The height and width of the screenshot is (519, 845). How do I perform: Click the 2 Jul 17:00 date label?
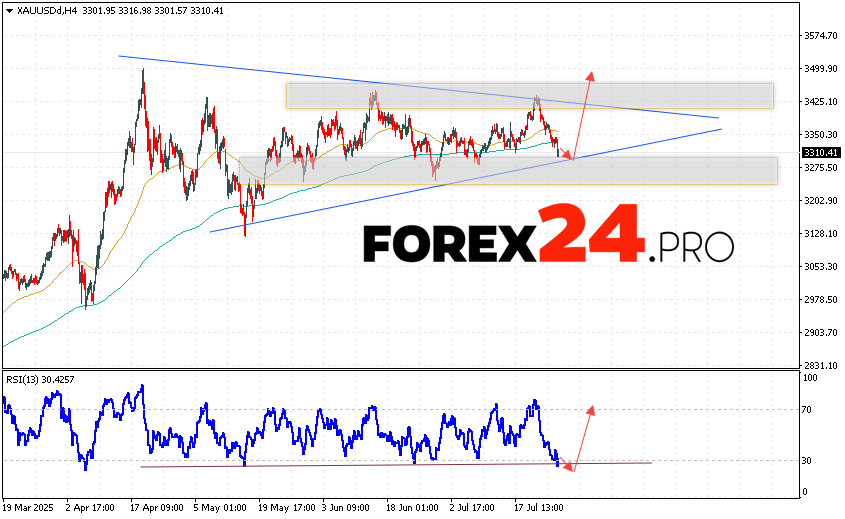point(473,508)
